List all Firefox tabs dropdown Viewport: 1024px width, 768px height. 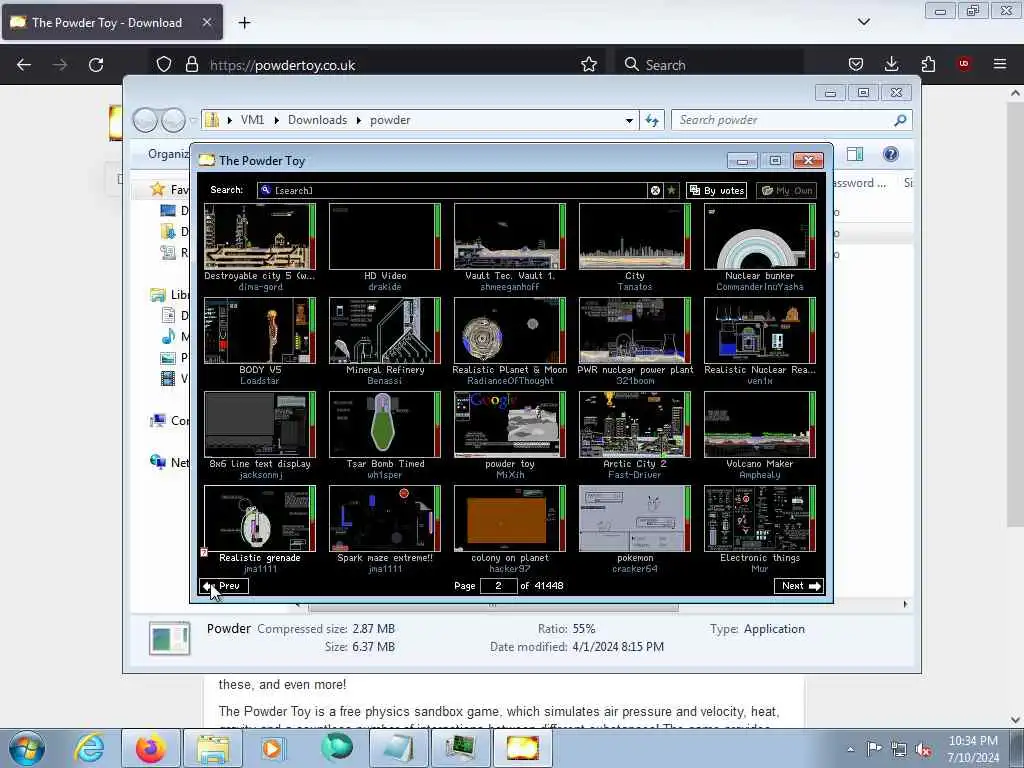click(x=864, y=22)
